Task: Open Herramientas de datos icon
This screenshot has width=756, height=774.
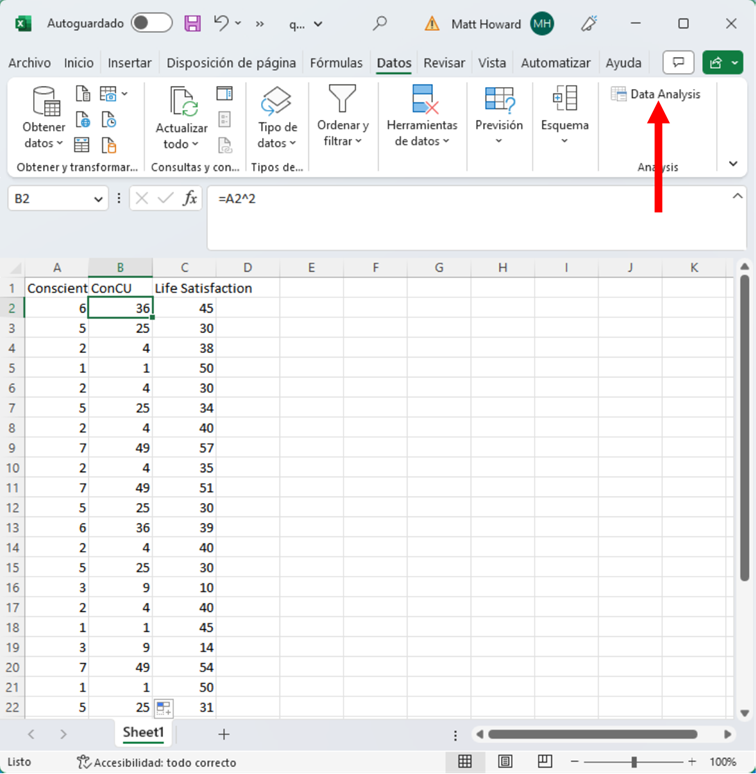Action: [x=424, y=101]
